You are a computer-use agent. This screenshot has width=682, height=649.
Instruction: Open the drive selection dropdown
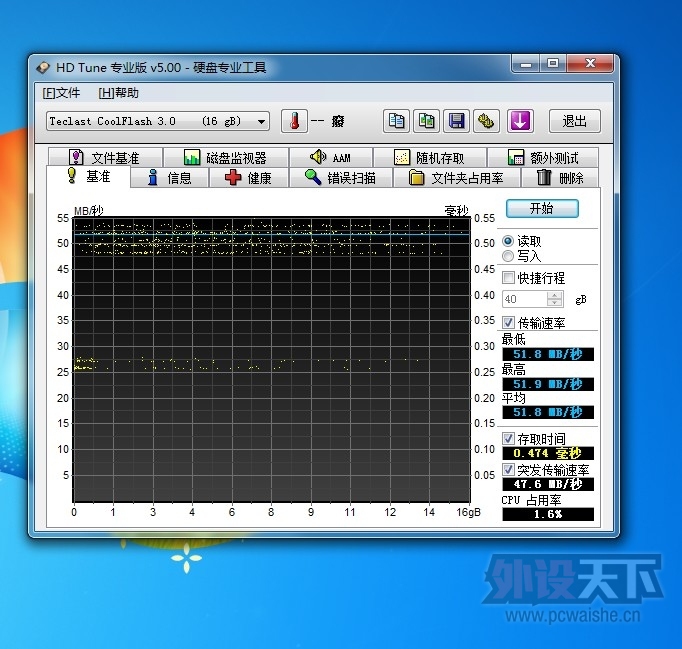[x=158, y=121]
